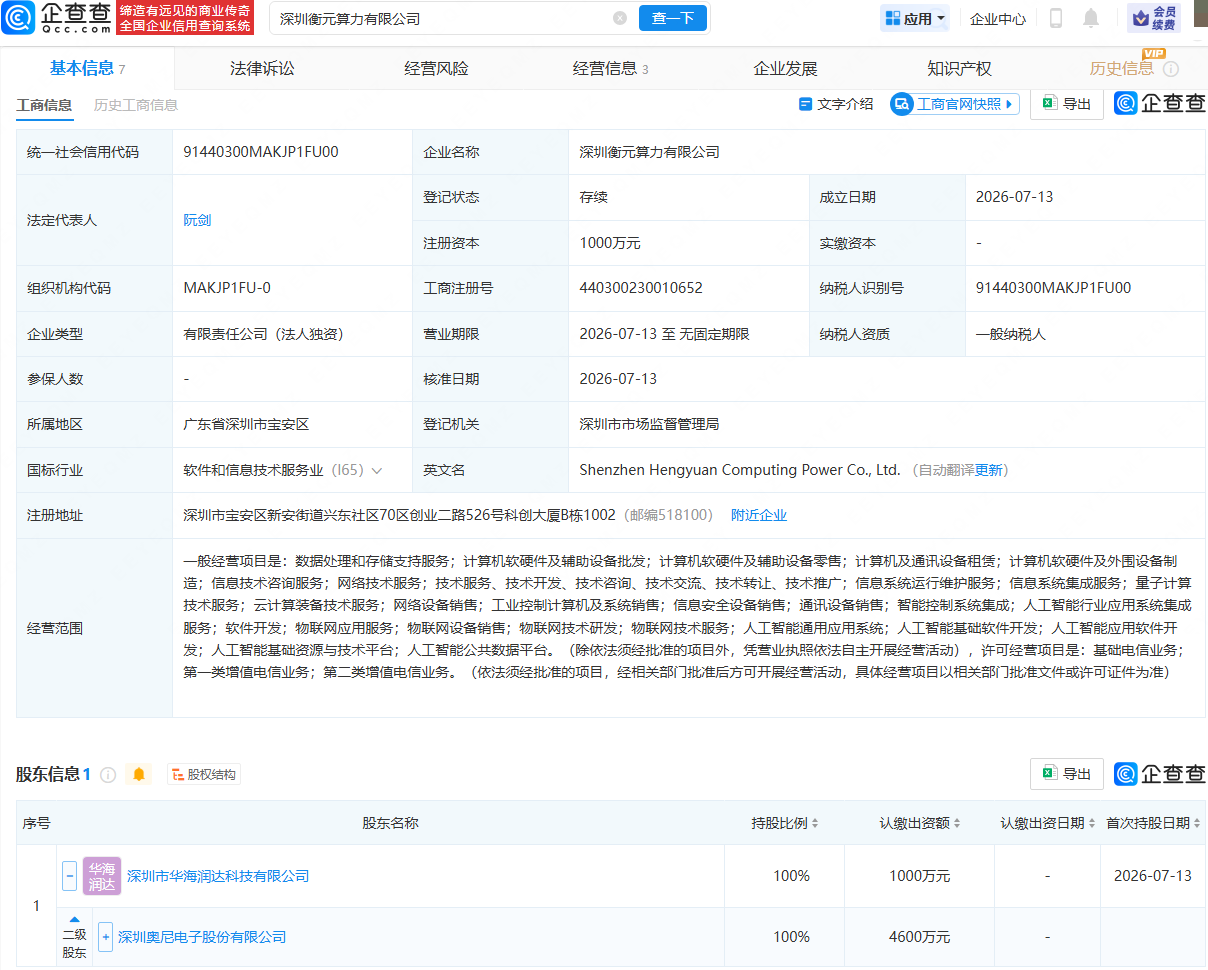Collapse 二级股东 with the up arrow

click(75, 918)
